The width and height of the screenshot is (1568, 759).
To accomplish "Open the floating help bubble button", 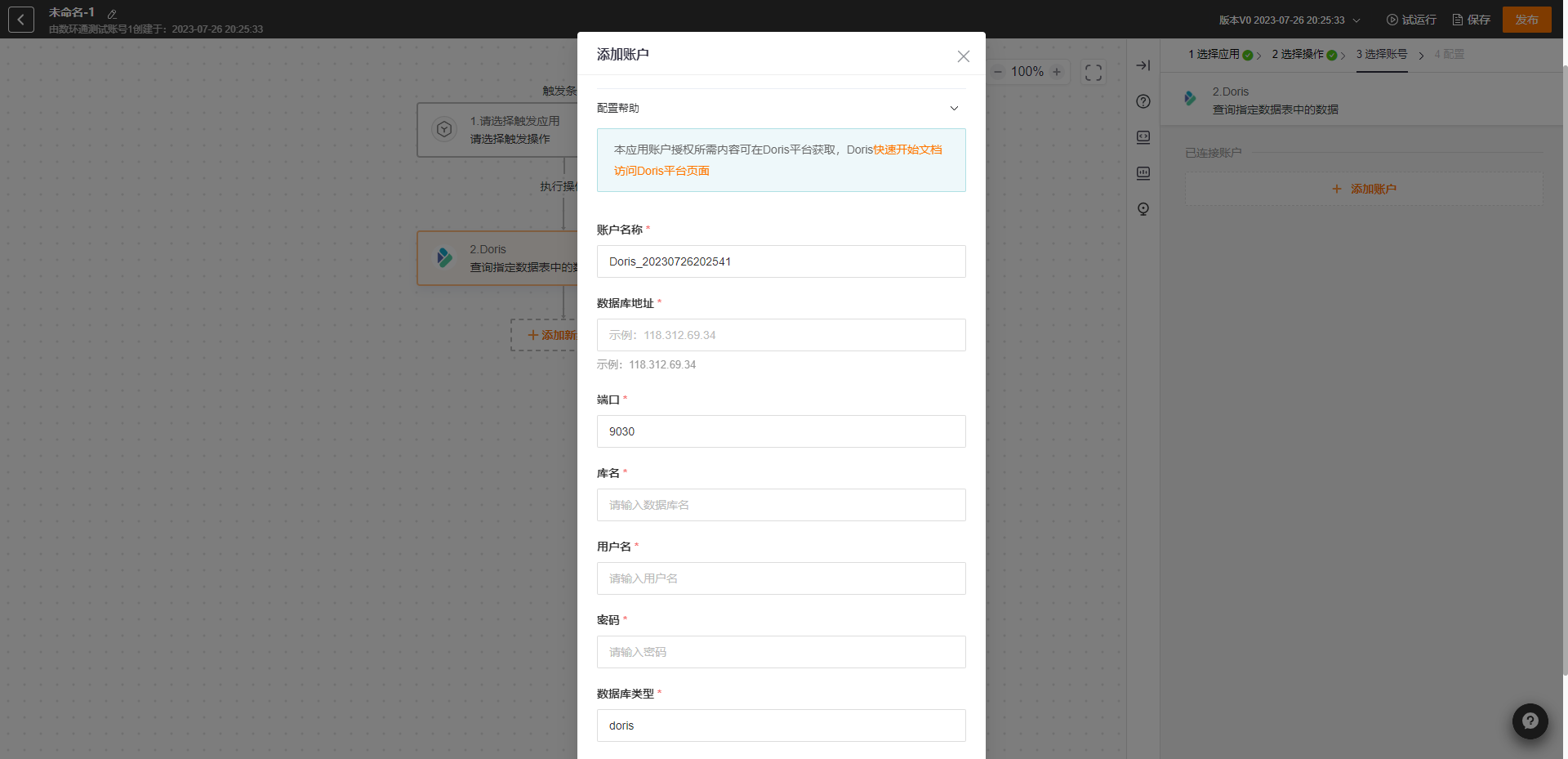I will click(1530, 721).
